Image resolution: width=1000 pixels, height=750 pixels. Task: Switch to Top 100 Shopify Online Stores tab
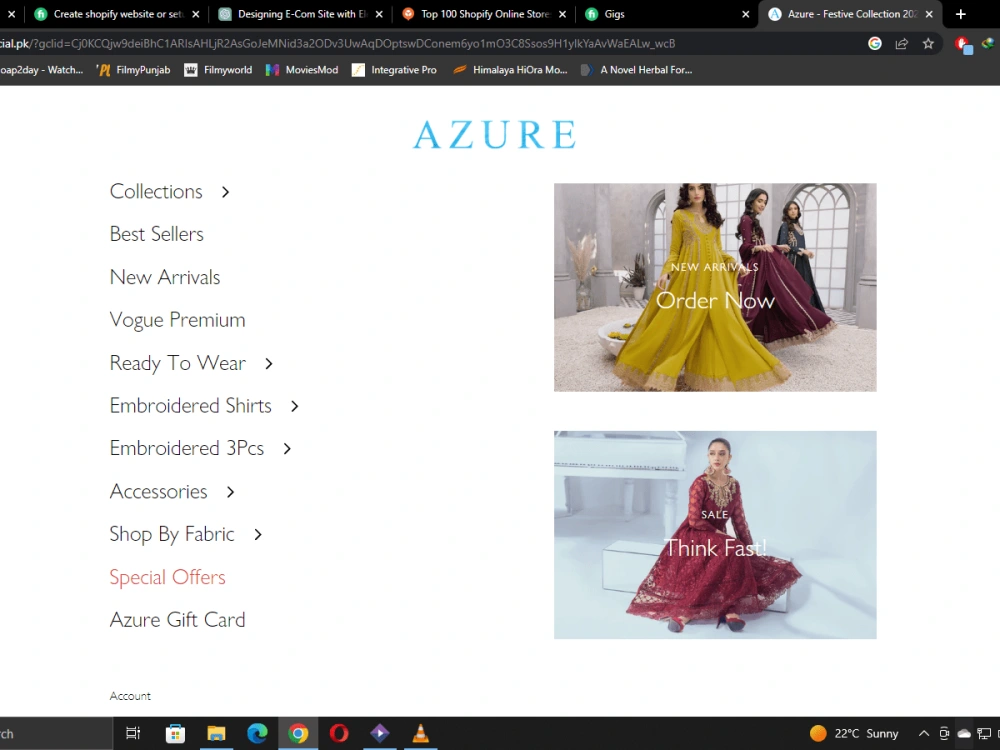[485, 14]
